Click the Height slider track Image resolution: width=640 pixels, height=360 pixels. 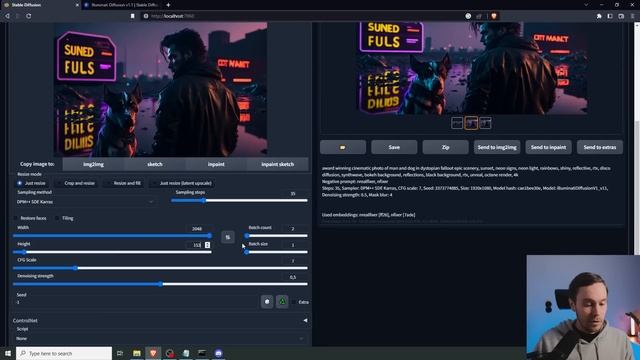(x=112, y=252)
